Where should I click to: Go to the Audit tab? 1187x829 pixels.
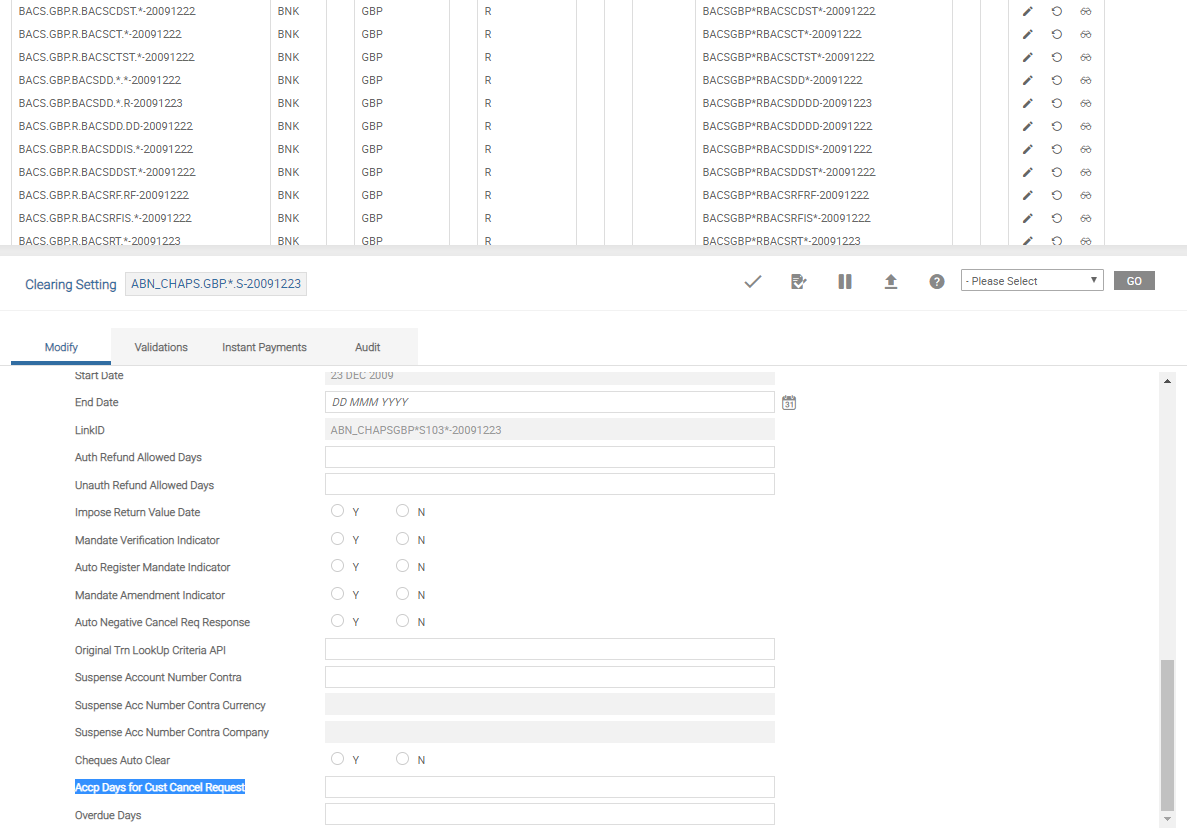(367, 347)
